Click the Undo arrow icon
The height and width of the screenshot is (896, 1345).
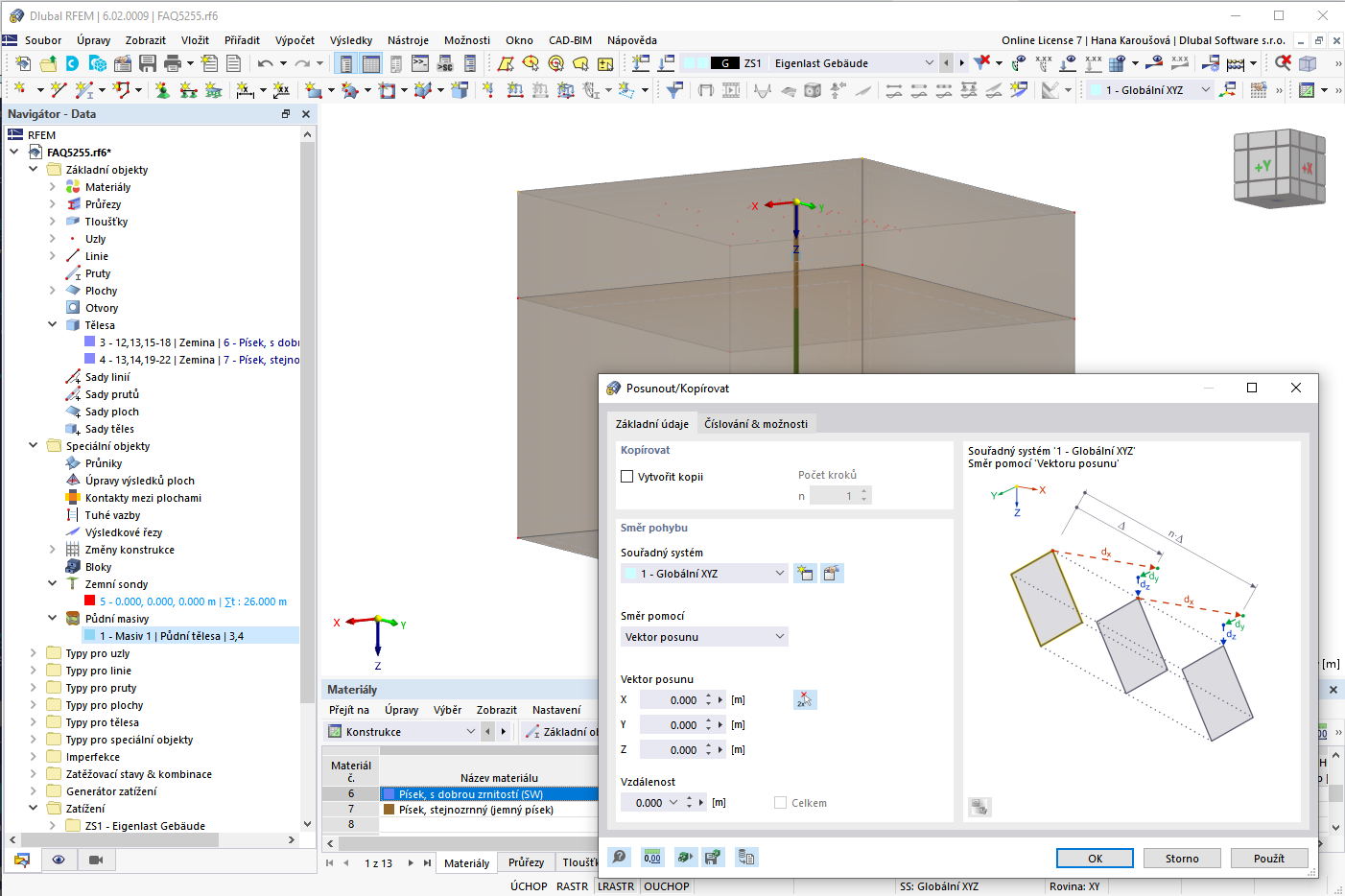266,63
